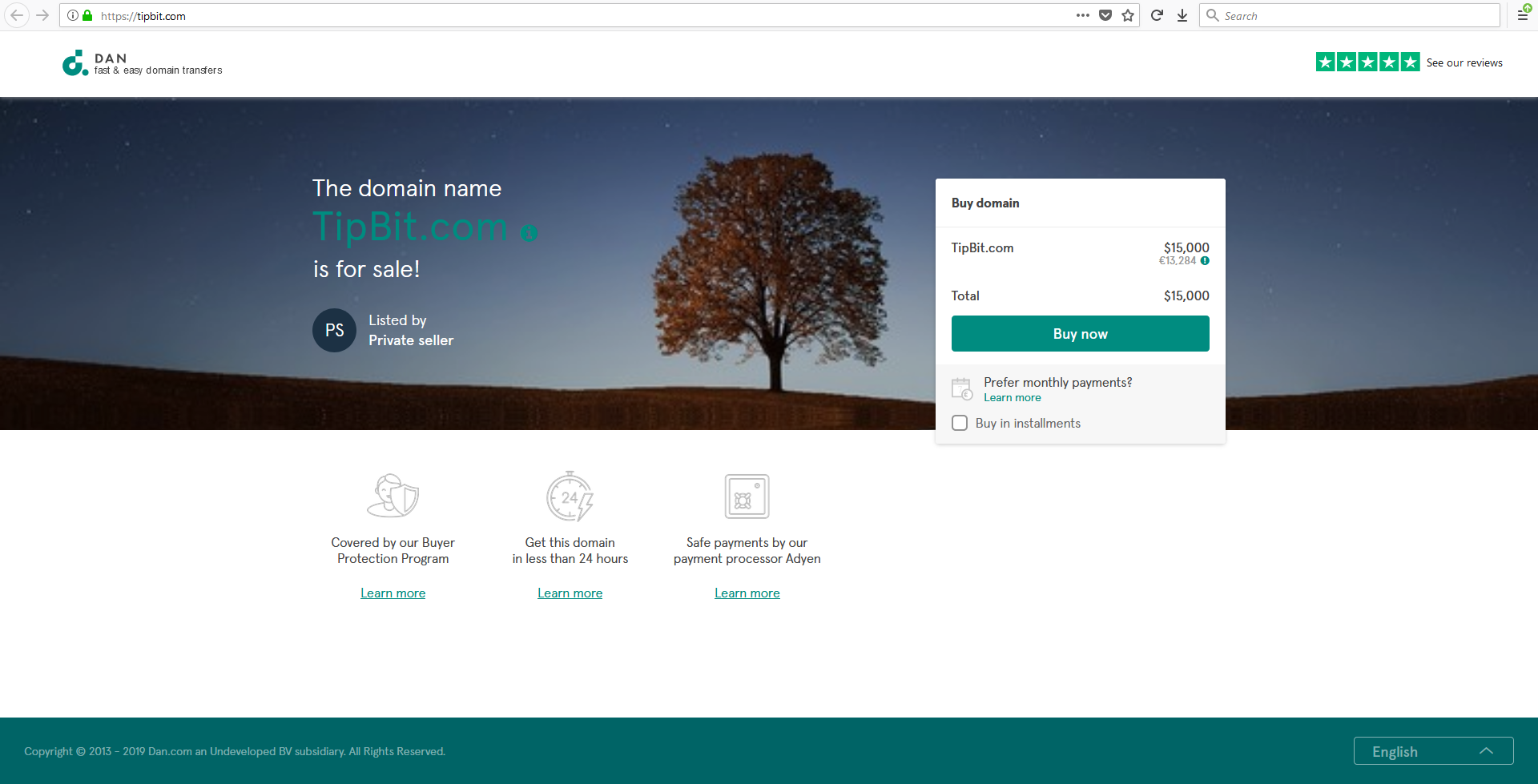Click the Total $15,000 amount
The height and width of the screenshot is (784, 1538).
point(1186,296)
